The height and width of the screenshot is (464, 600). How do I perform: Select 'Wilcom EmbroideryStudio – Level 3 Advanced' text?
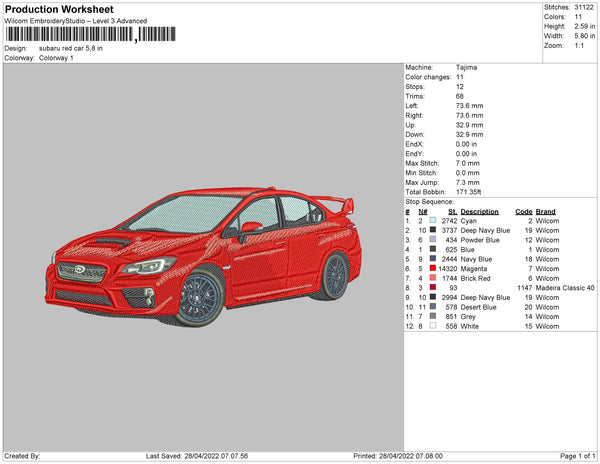point(76,21)
